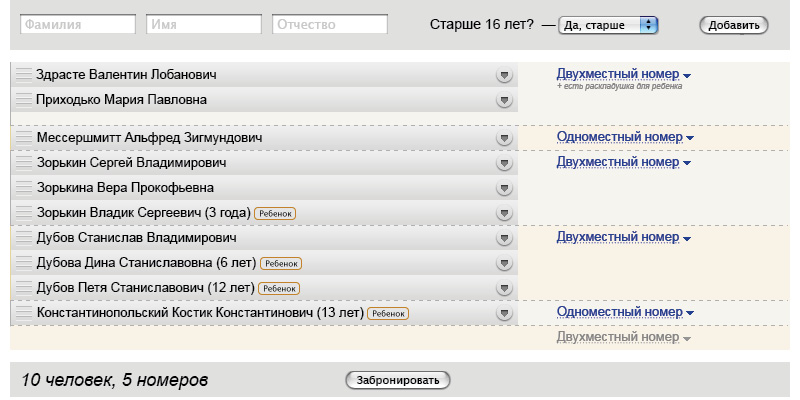Click round arrow icon for Зорькин Владик row

coord(504,213)
